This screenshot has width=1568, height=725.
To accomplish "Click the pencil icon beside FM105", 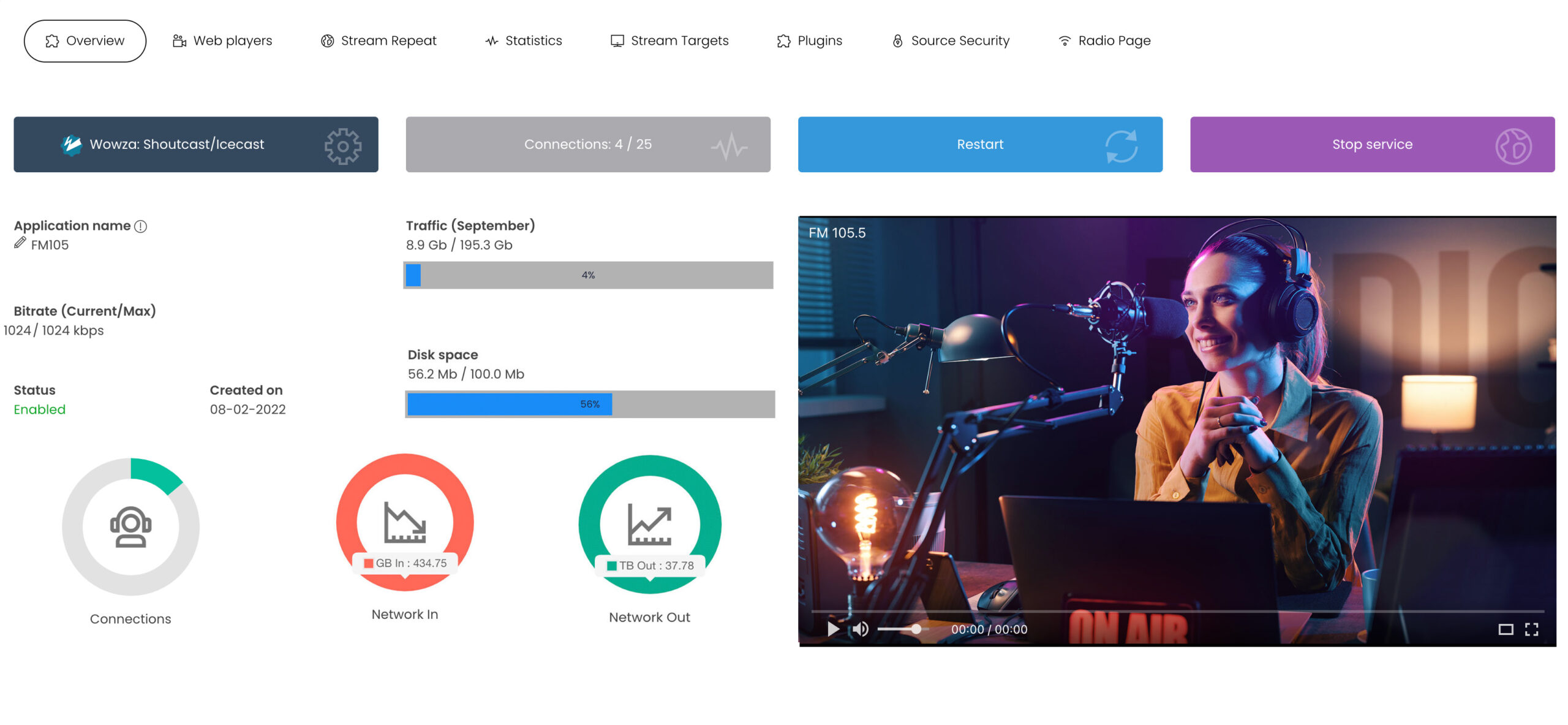I will [20, 243].
